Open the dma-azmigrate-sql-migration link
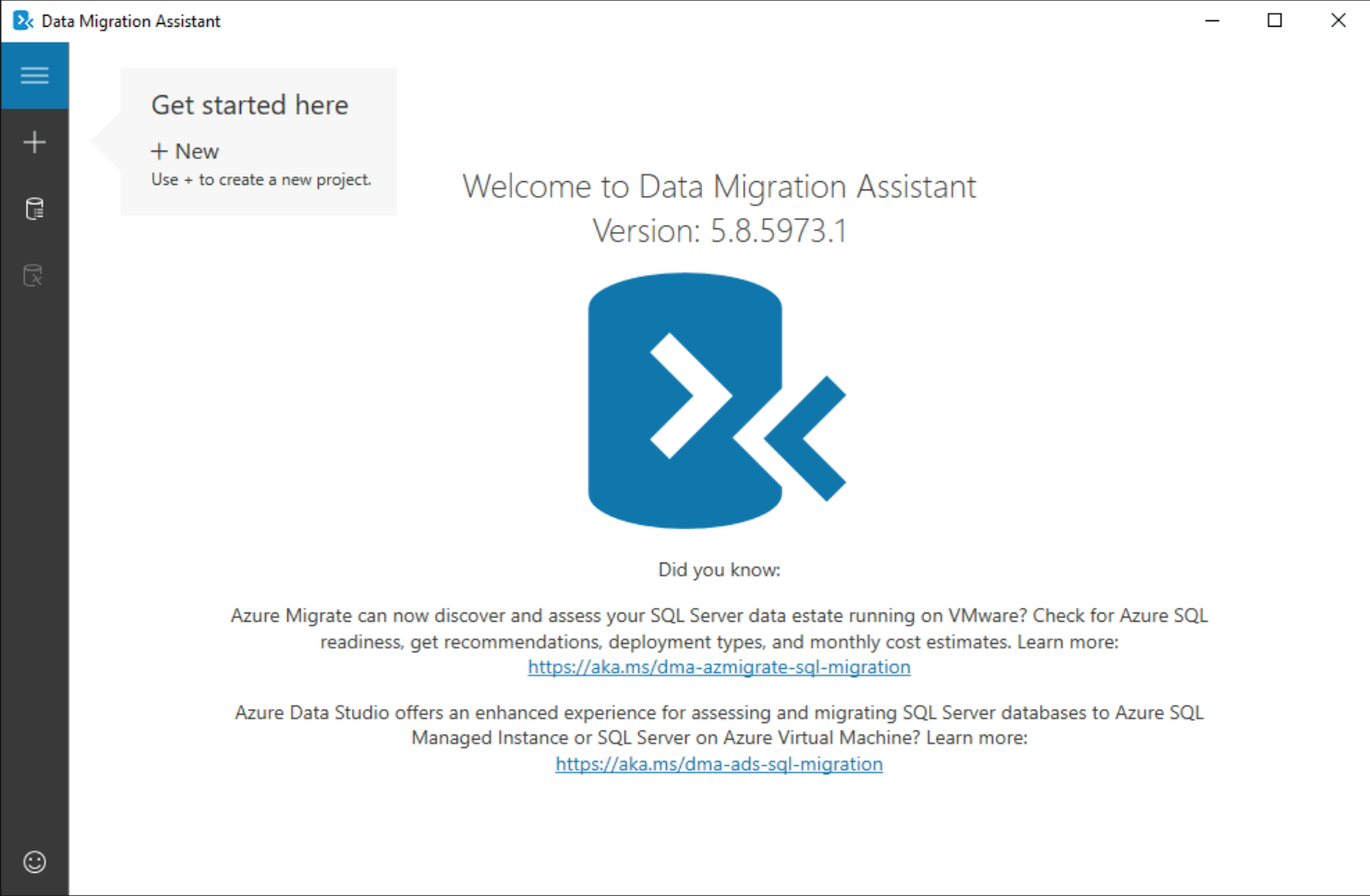 (719, 667)
